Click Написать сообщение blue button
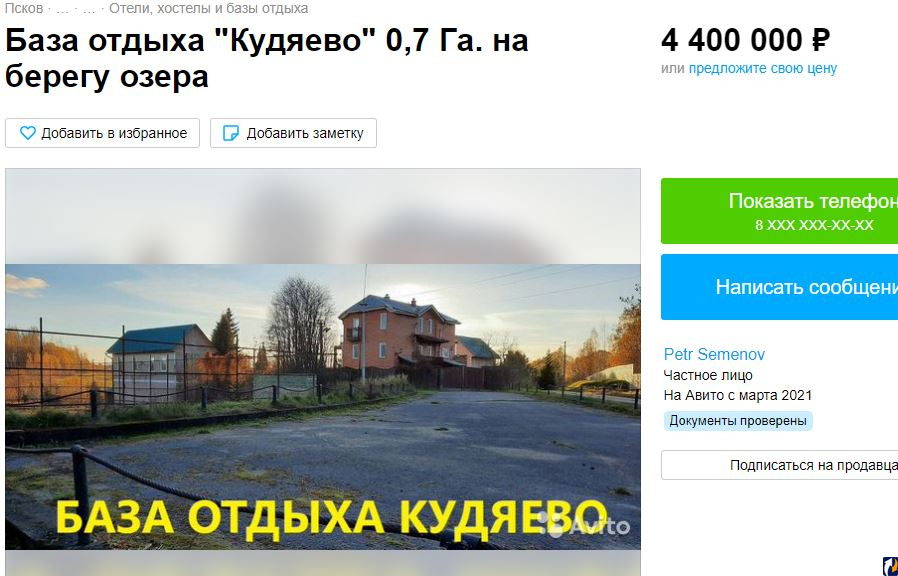 (x=779, y=287)
